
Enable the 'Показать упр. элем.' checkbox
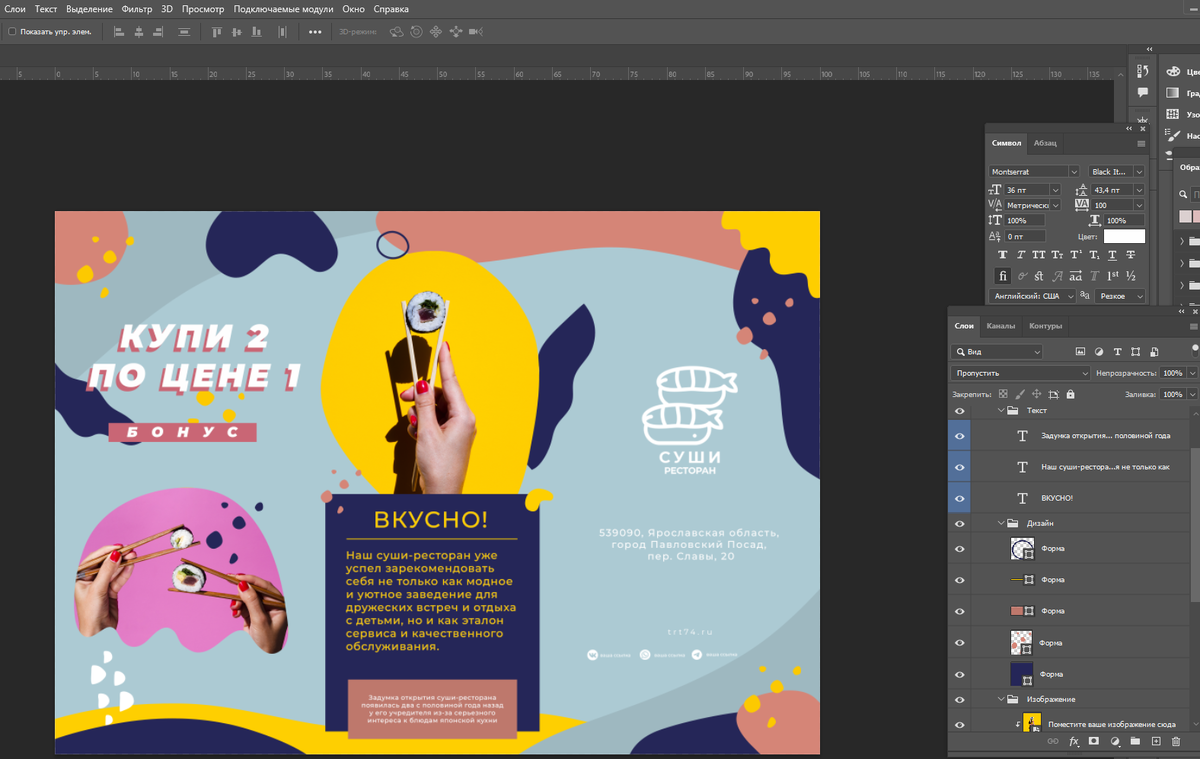pos(12,32)
